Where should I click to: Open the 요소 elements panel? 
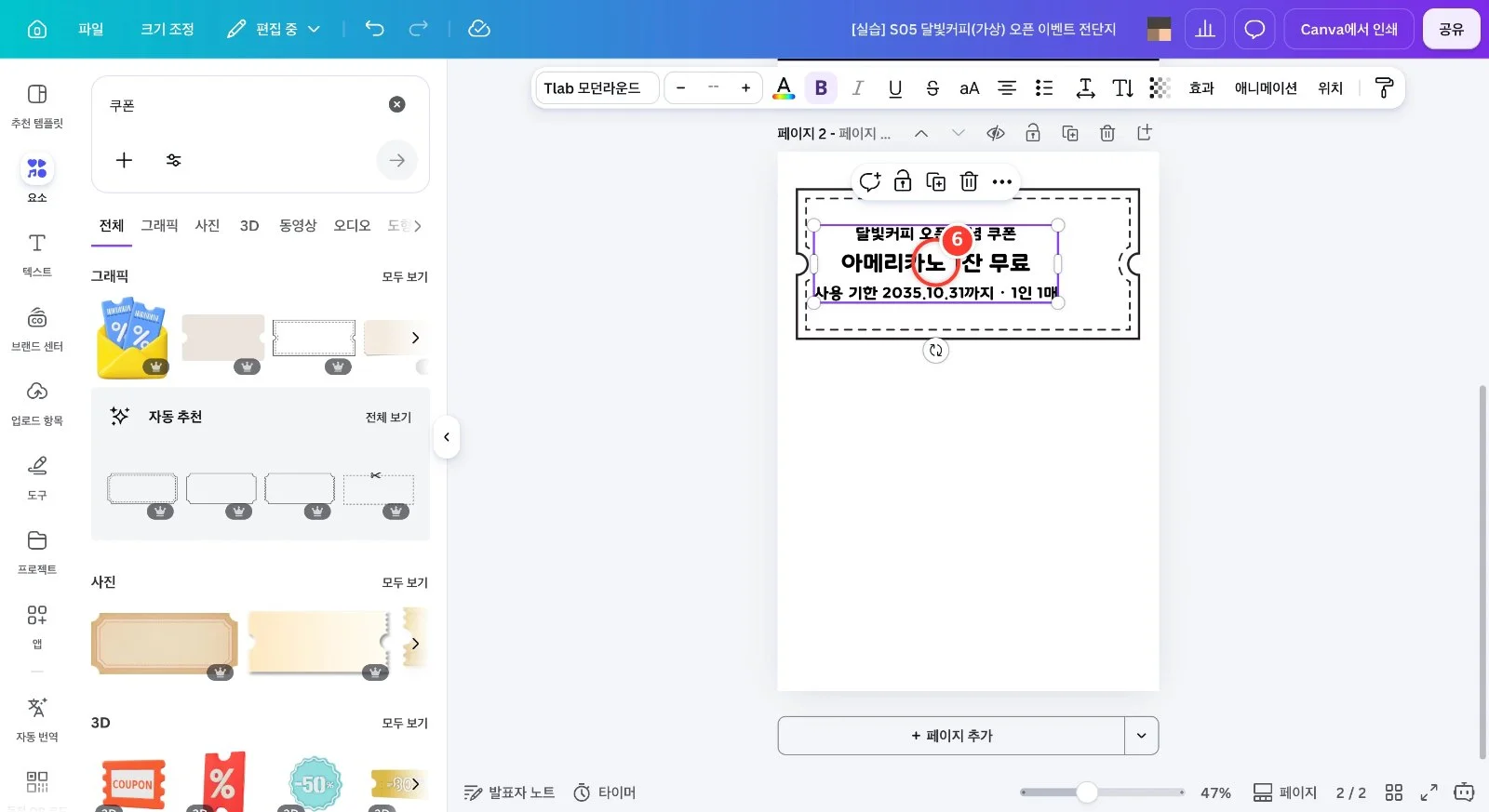tap(37, 178)
